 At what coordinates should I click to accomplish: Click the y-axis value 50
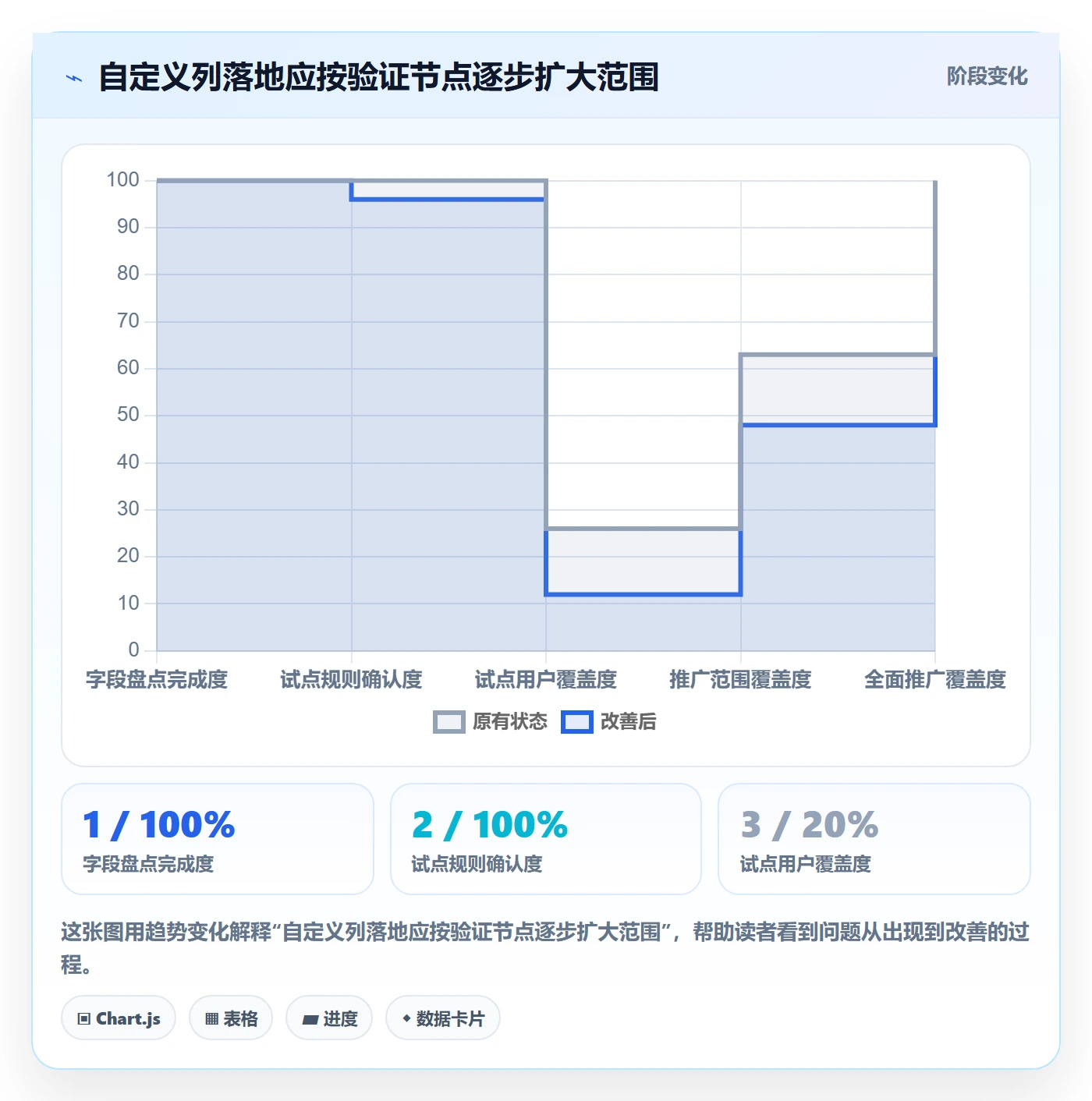pyautogui.click(x=128, y=415)
